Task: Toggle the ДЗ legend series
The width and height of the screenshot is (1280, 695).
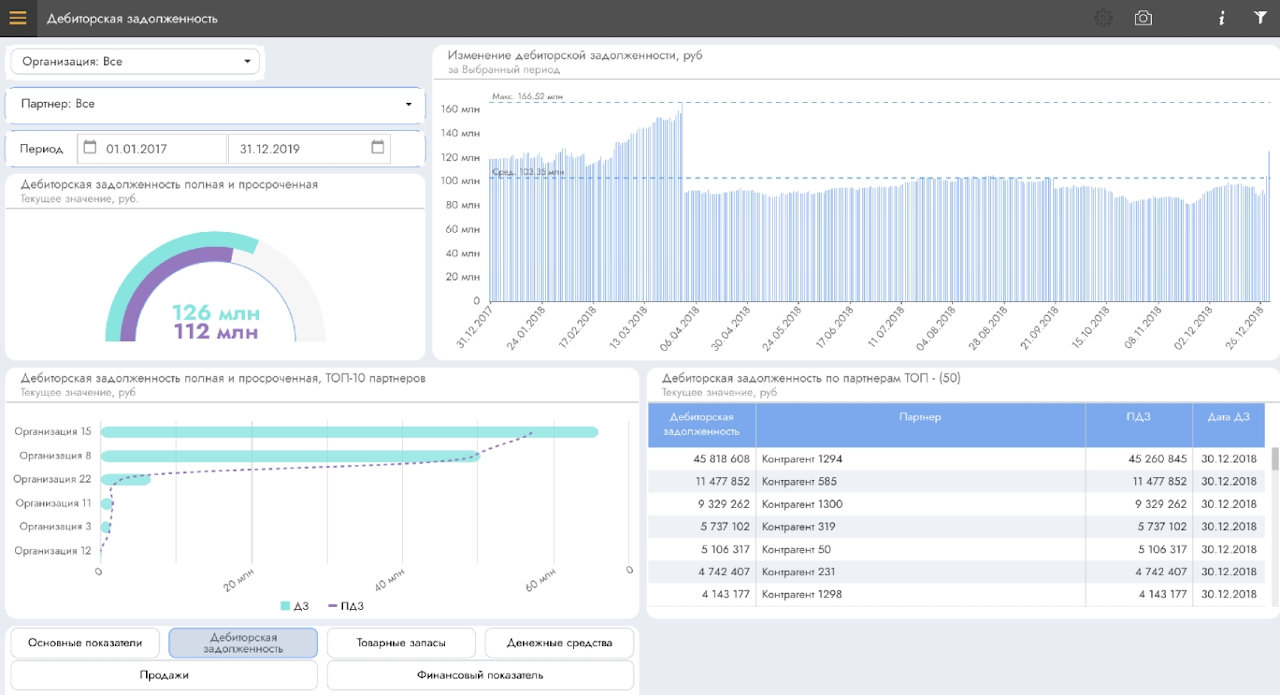Action: pos(294,606)
